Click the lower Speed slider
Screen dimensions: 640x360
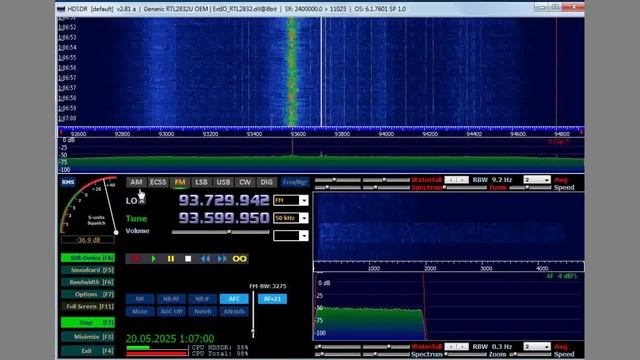[x=530, y=354]
